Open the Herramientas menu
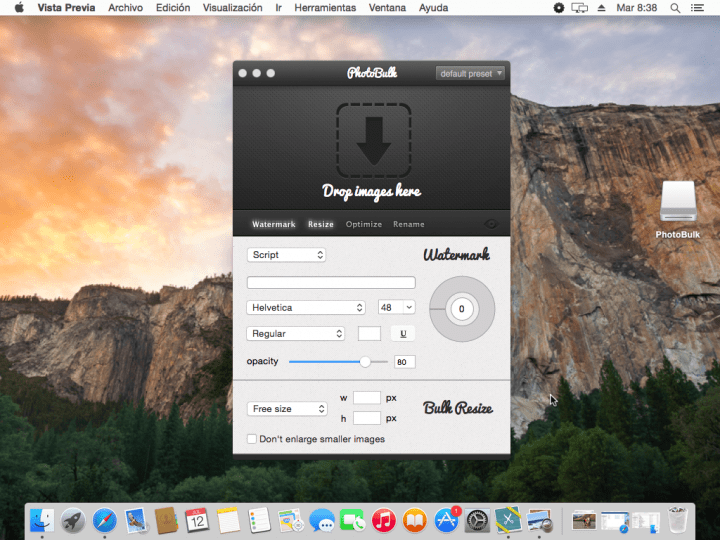Viewport: 720px width, 540px height. [325, 8]
